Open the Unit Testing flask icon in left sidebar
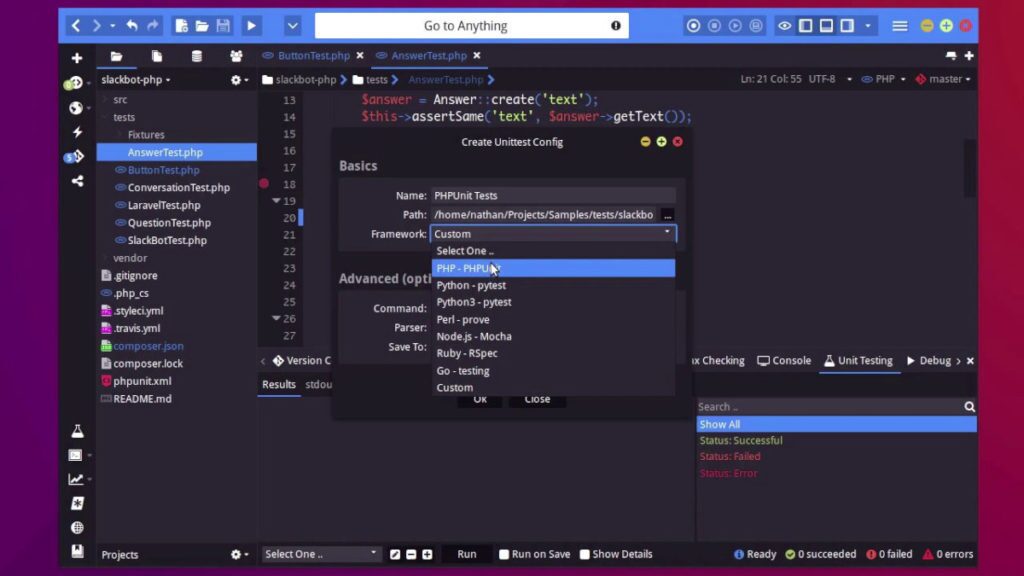The height and width of the screenshot is (576, 1024). point(78,430)
